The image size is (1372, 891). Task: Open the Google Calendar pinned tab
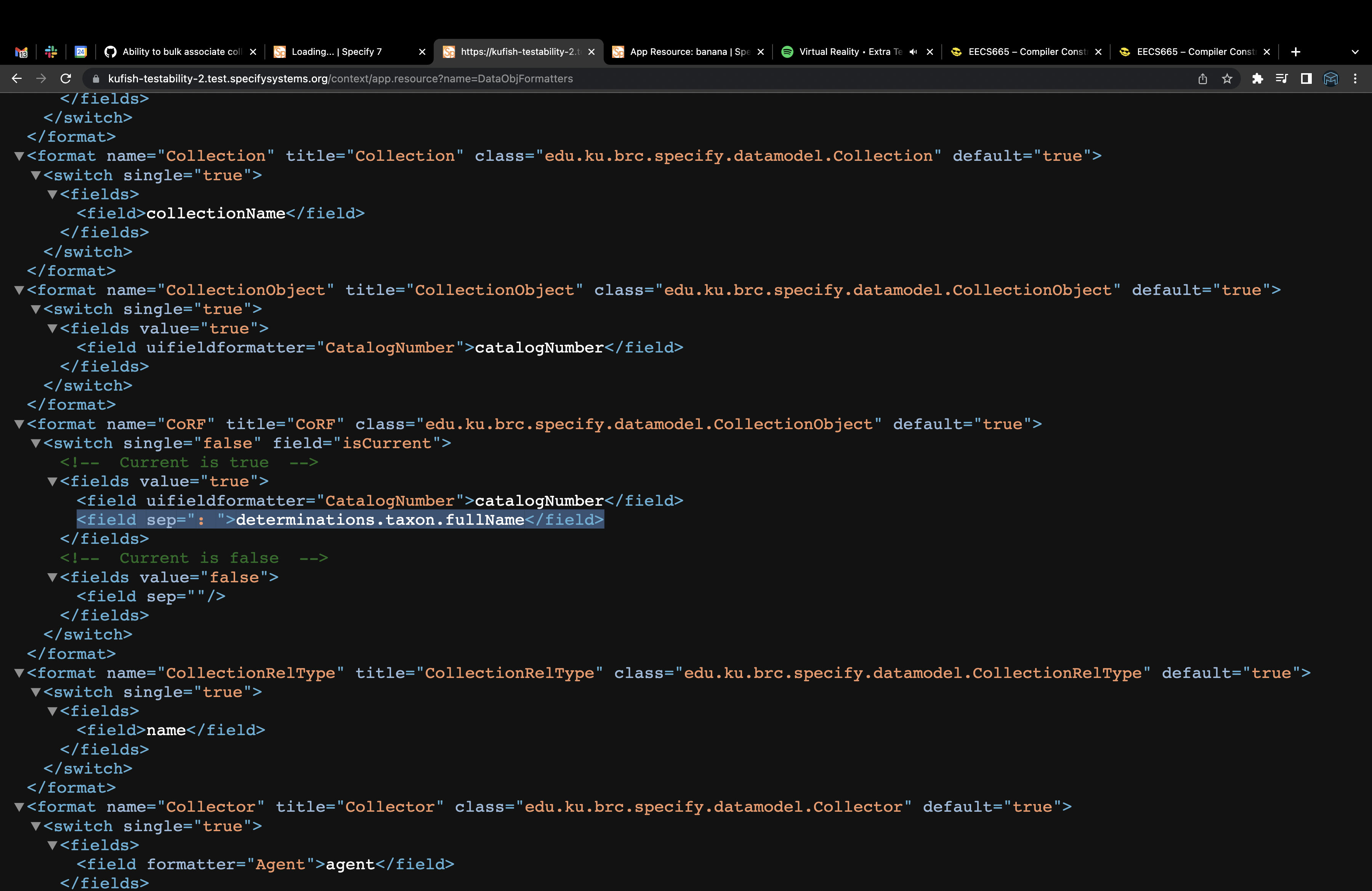pos(81,51)
